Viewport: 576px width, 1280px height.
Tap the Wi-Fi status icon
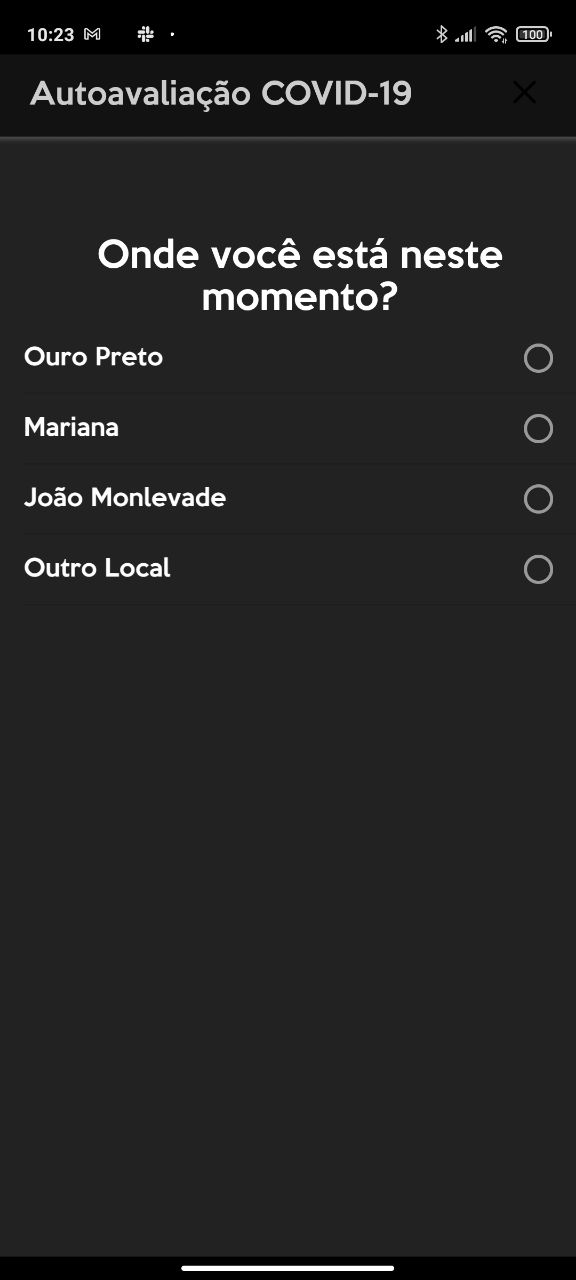point(496,34)
